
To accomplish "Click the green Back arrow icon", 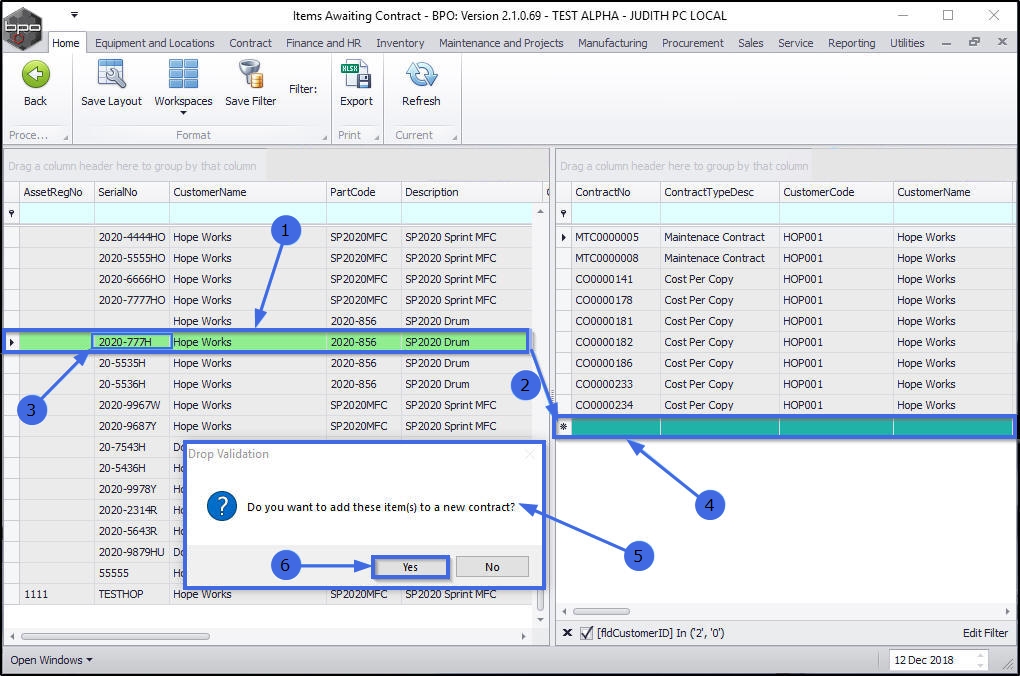I will click(35, 76).
